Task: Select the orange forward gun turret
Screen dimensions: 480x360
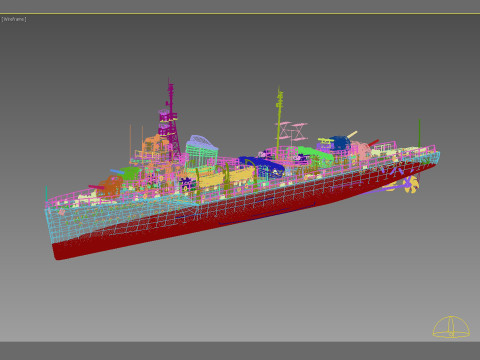Action: [110, 186]
